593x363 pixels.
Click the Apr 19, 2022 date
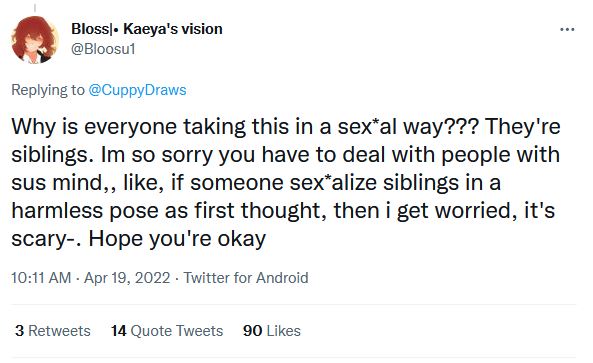tap(127, 278)
